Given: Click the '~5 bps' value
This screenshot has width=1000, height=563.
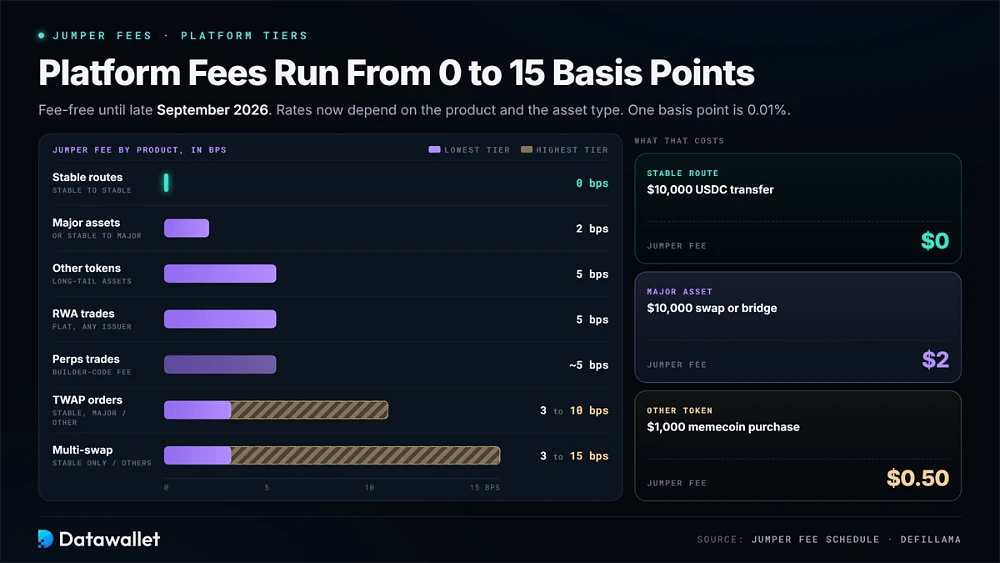Looking at the screenshot, I should 589,365.
